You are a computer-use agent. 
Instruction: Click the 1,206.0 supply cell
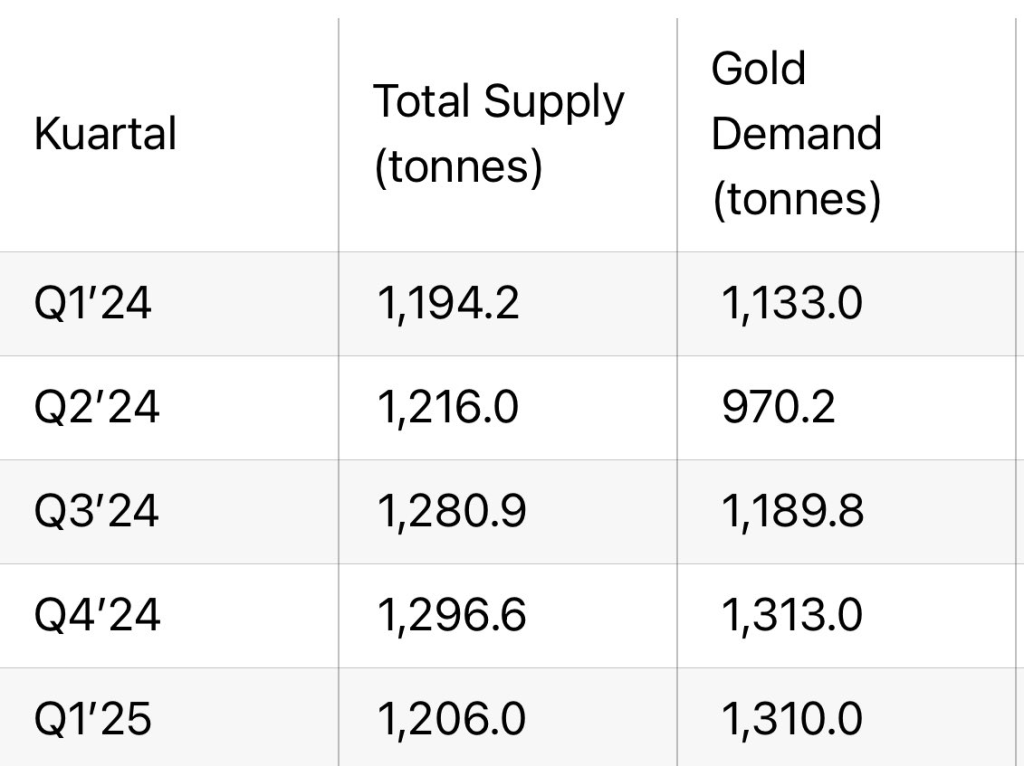point(451,719)
